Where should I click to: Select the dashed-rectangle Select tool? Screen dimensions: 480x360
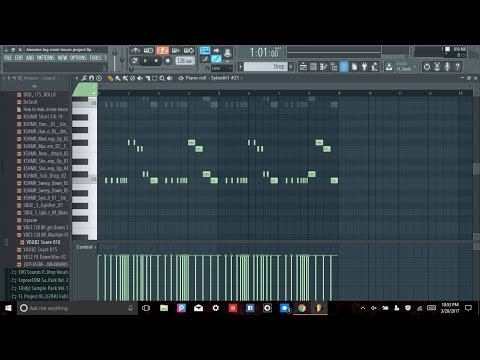tap(155, 78)
